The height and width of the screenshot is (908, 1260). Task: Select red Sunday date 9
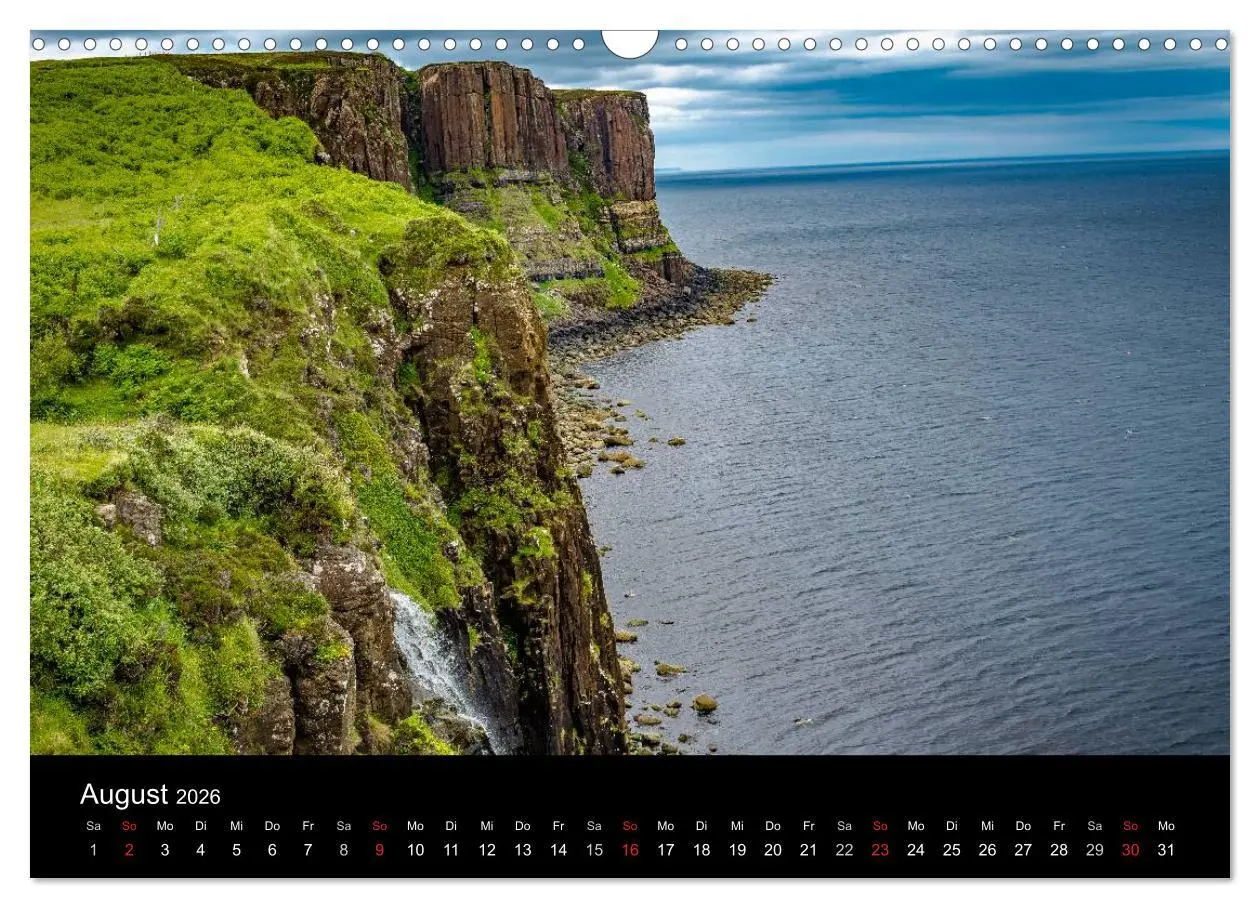(379, 850)
